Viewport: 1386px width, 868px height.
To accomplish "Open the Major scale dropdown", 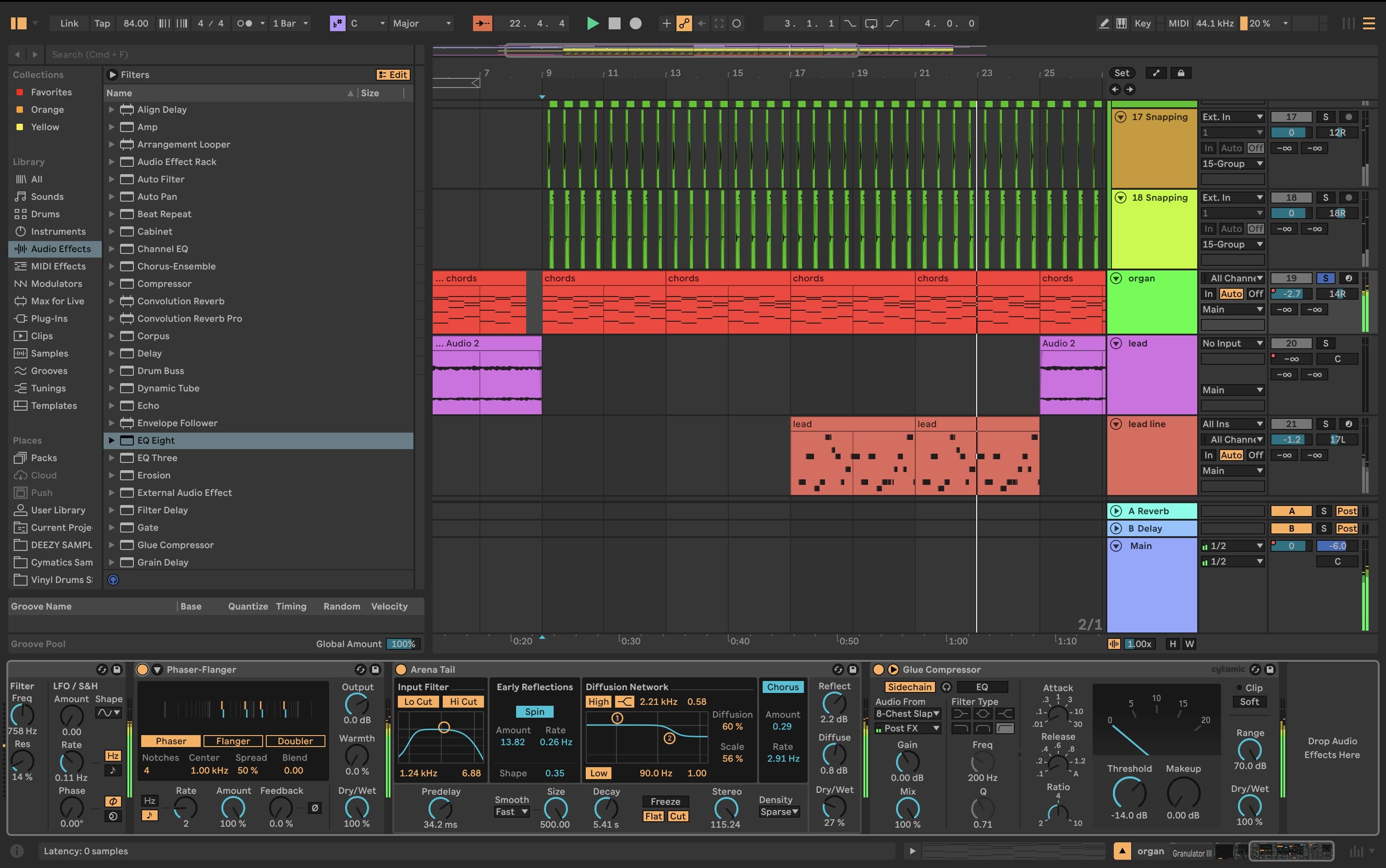I will 422,23.
